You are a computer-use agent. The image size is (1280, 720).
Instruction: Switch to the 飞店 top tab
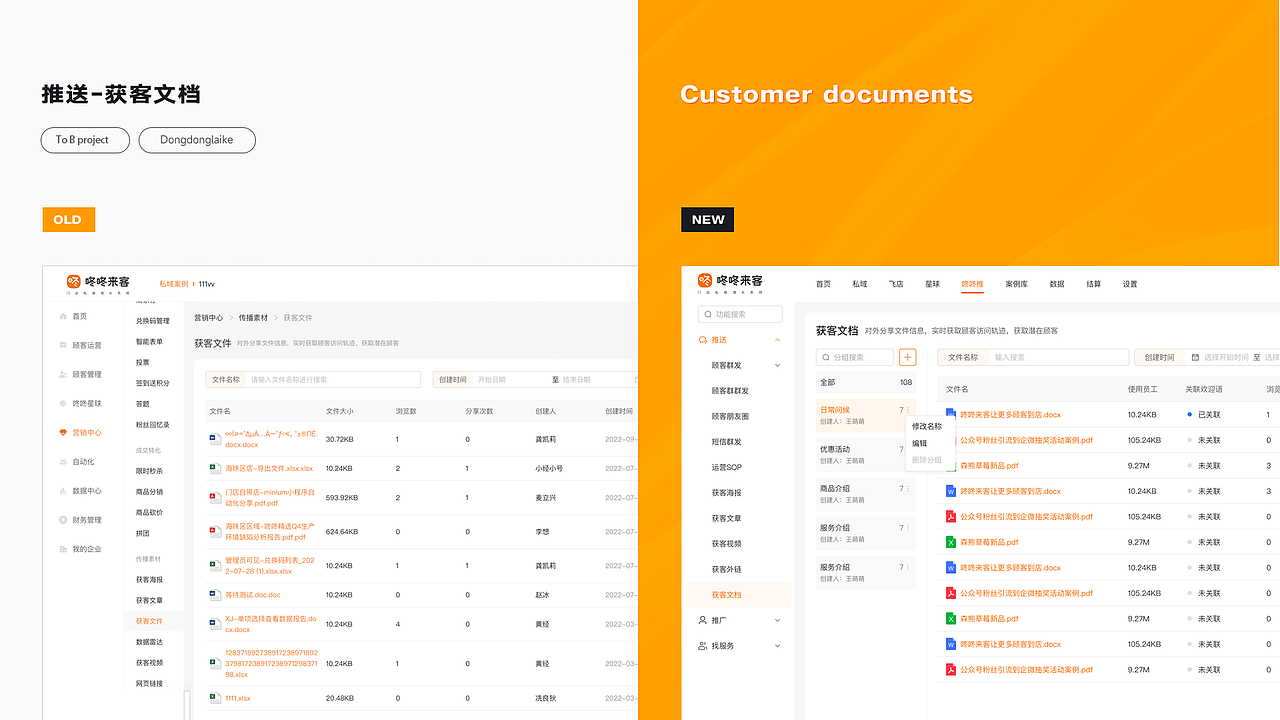pos(896,284)
